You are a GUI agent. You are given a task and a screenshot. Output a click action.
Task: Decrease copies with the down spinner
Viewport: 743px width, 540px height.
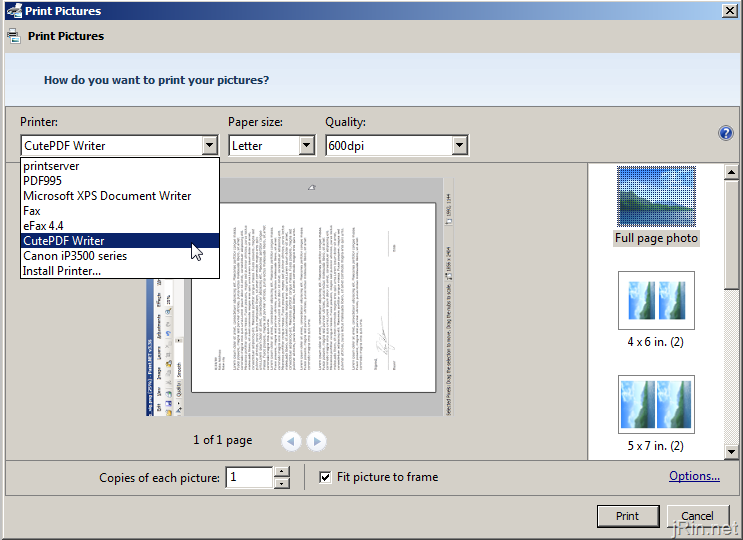(x=281, y=483)
